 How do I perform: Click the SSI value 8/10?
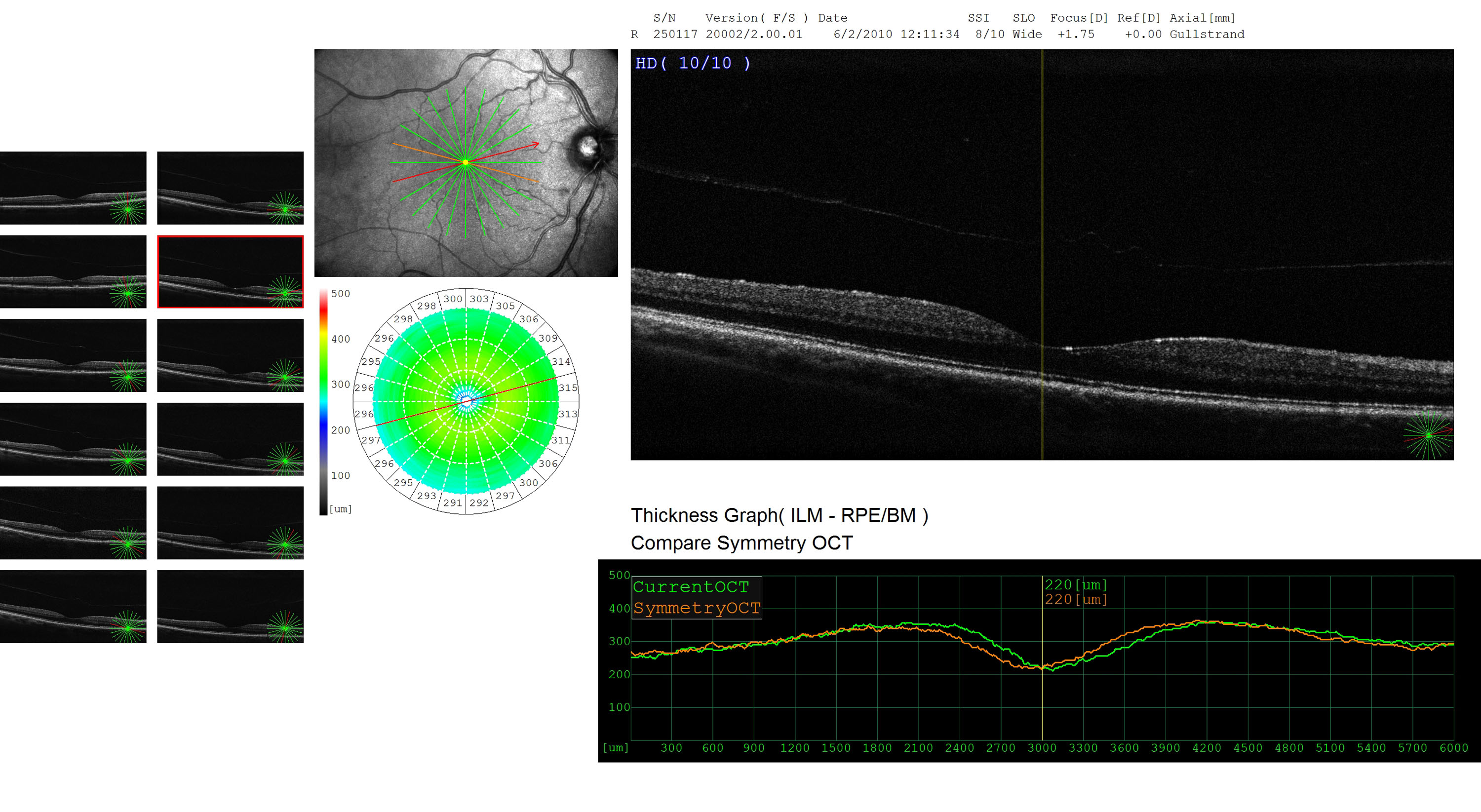coord(989,35)
